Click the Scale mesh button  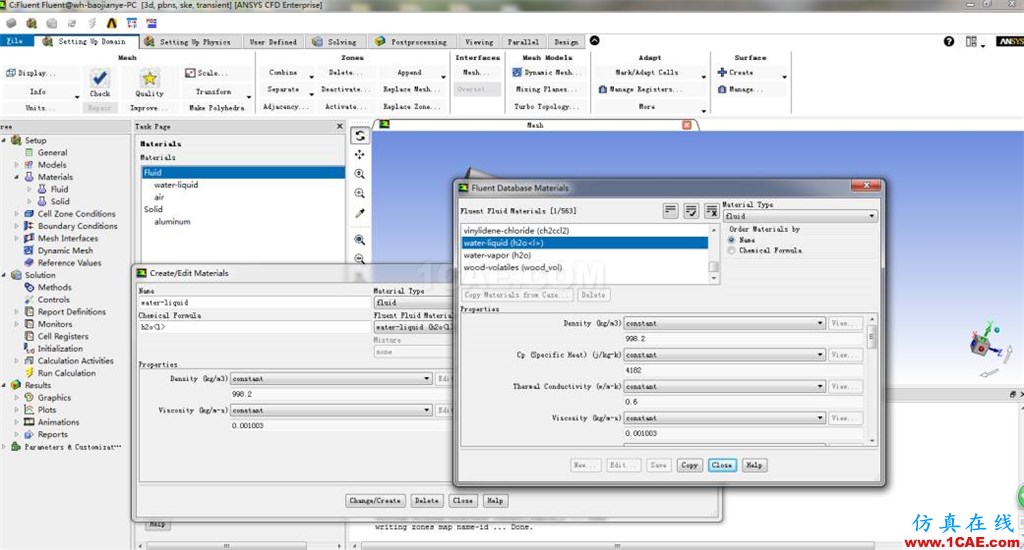[x=206, y=73]
